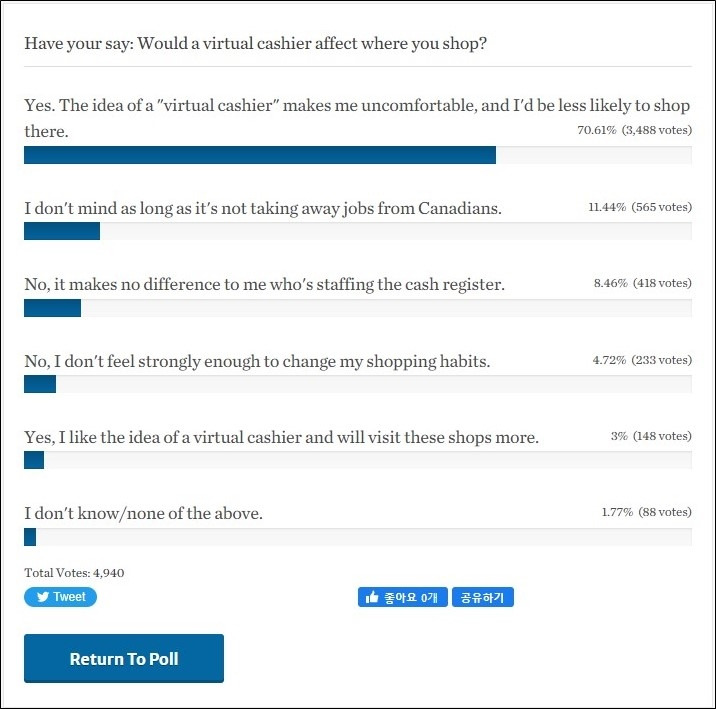Click the Twitter bird icon on Tweet button
Viewport: 716px width, 709px height.
pyautogui.click(x=43, y=597)
